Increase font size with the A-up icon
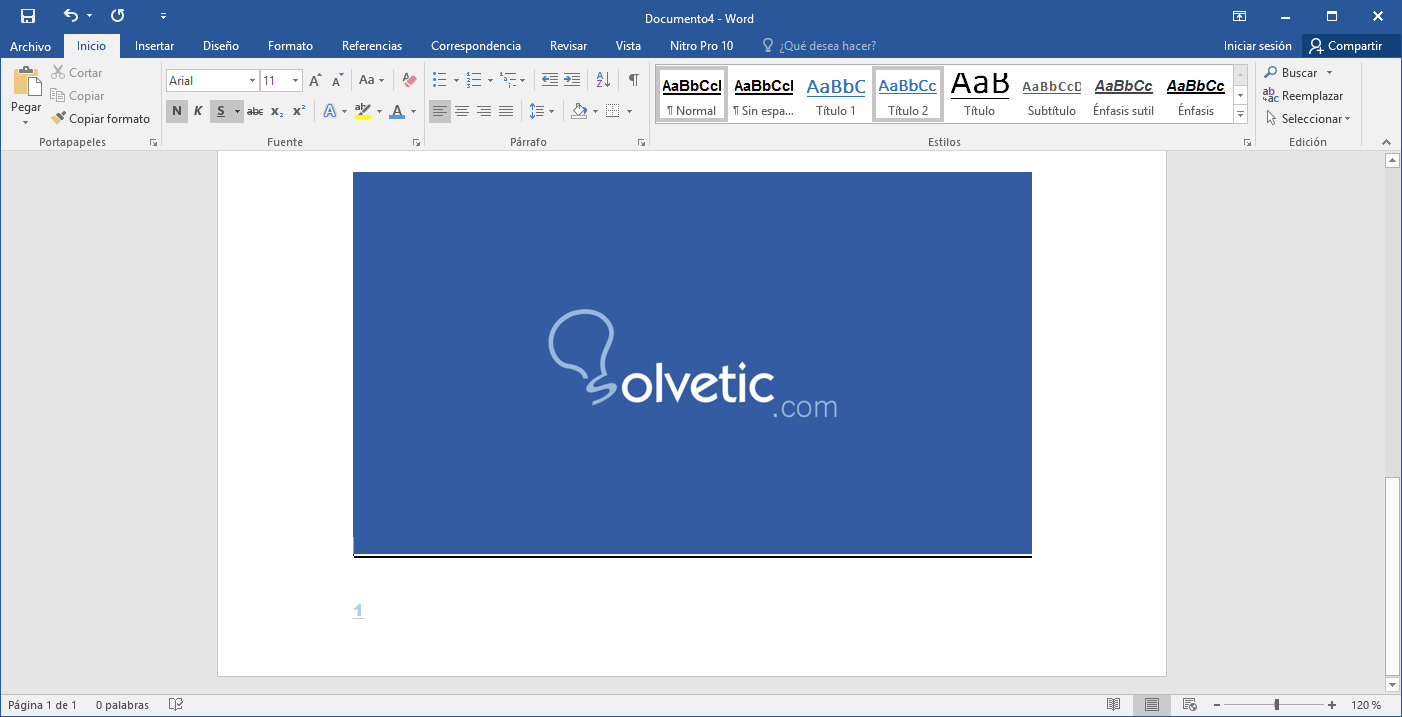This screenshot has width=1402, height=717. [315, 80]
